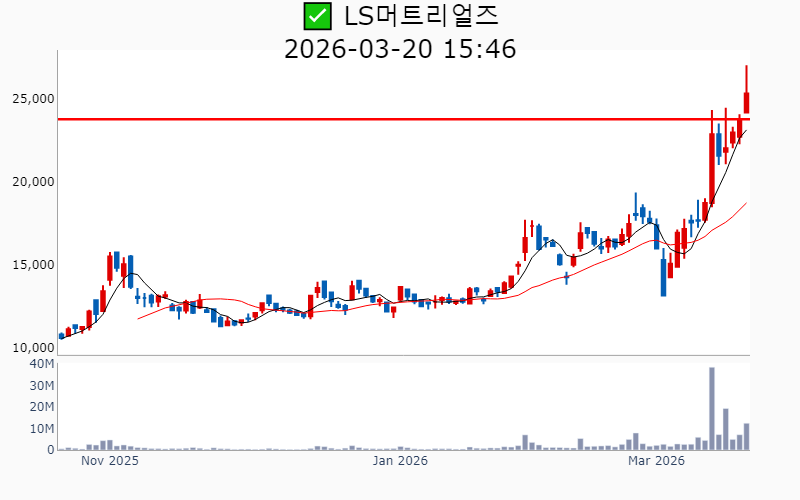800x500 pixels.
Task: Select the Nov 2025 date axis label
Action: (109, 461)
